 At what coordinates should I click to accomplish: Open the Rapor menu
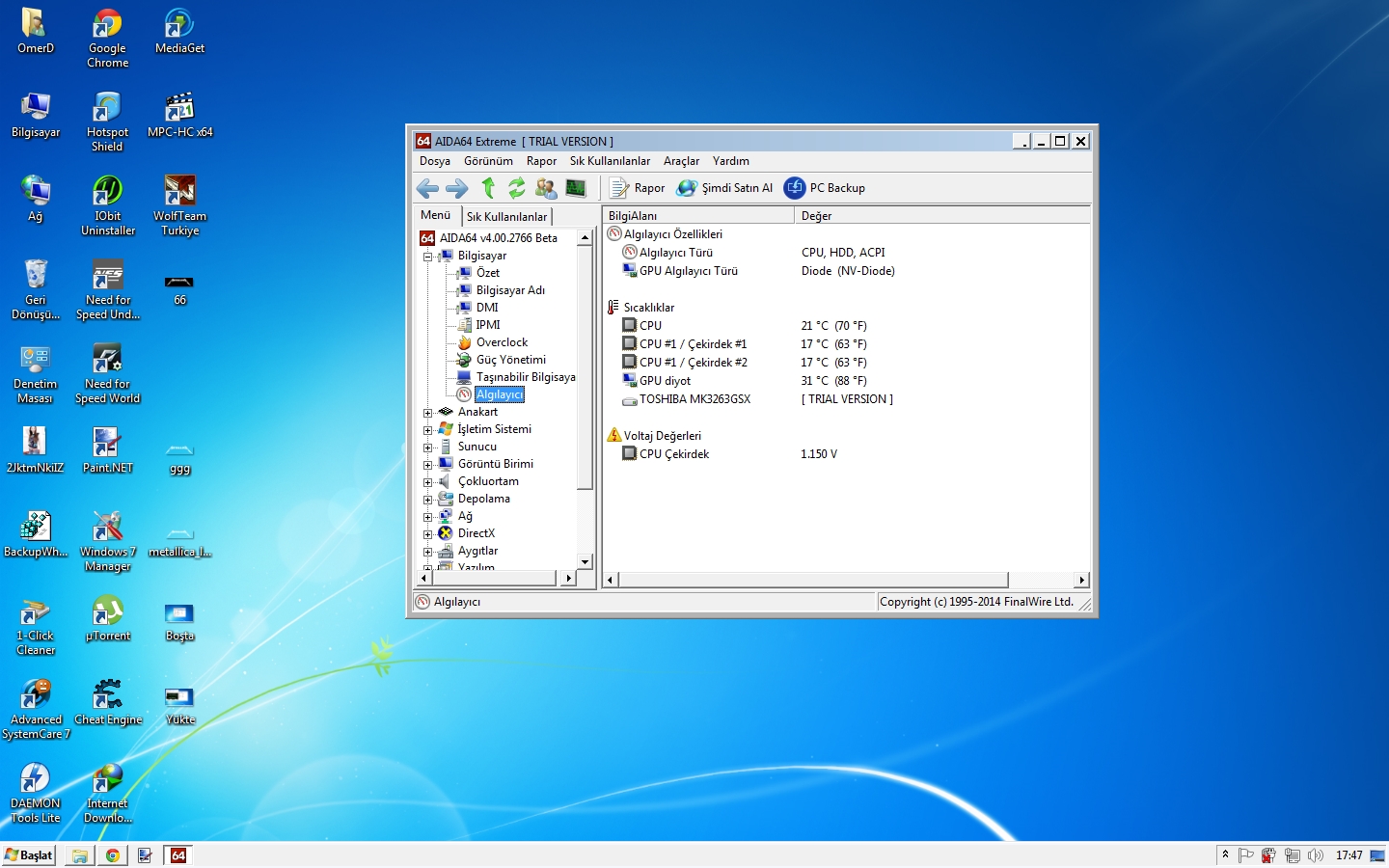coord(541,161)
